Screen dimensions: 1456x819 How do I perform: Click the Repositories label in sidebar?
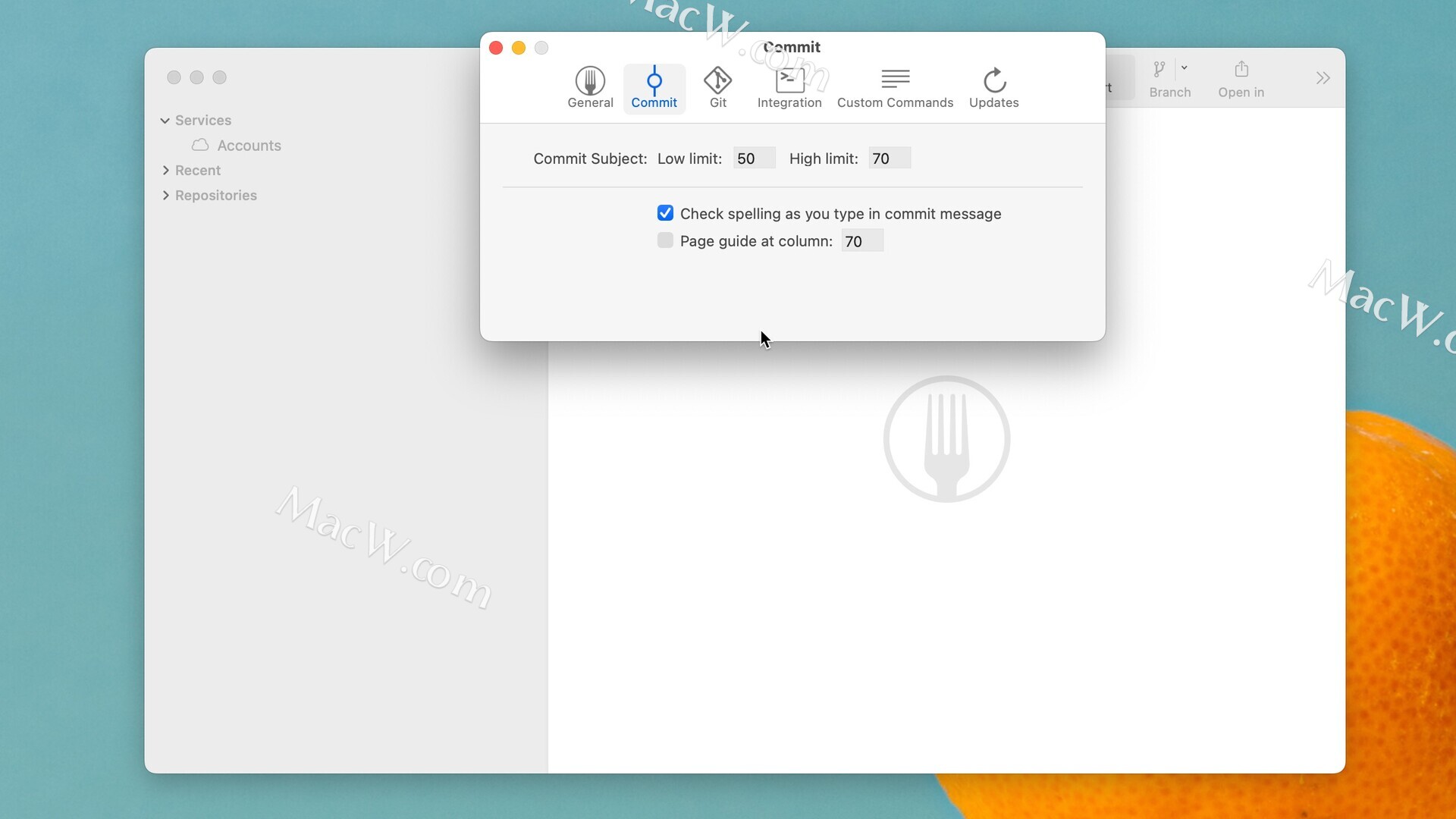[216, 196]
